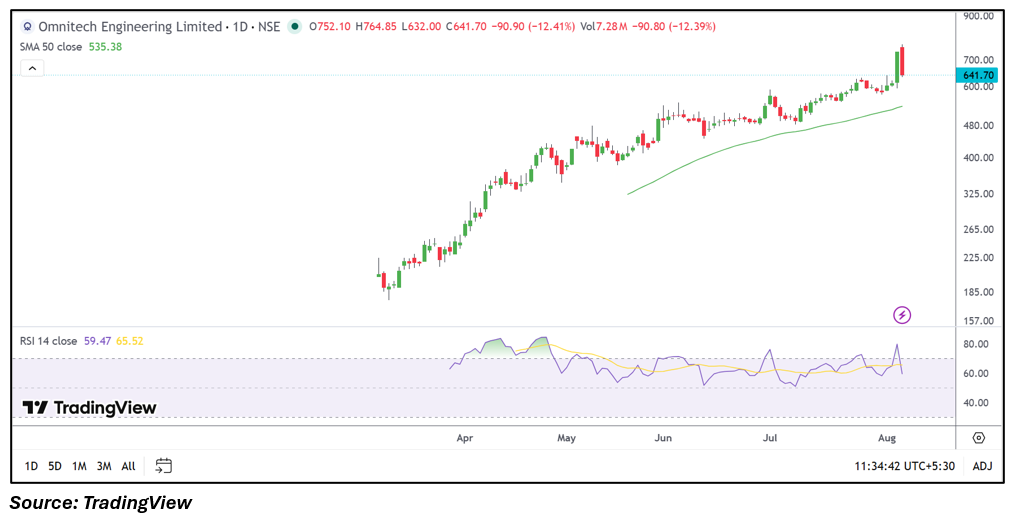Select the 5D time range
Viewport: 1027px width, 517px height.
coord(55,467)
